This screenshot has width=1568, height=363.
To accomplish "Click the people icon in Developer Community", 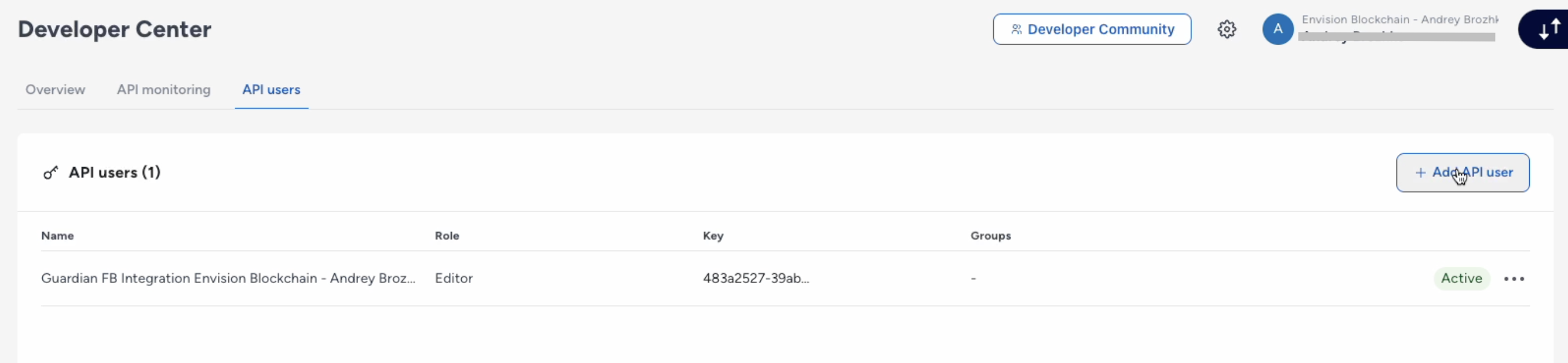I will click(x=1016, y=29).
